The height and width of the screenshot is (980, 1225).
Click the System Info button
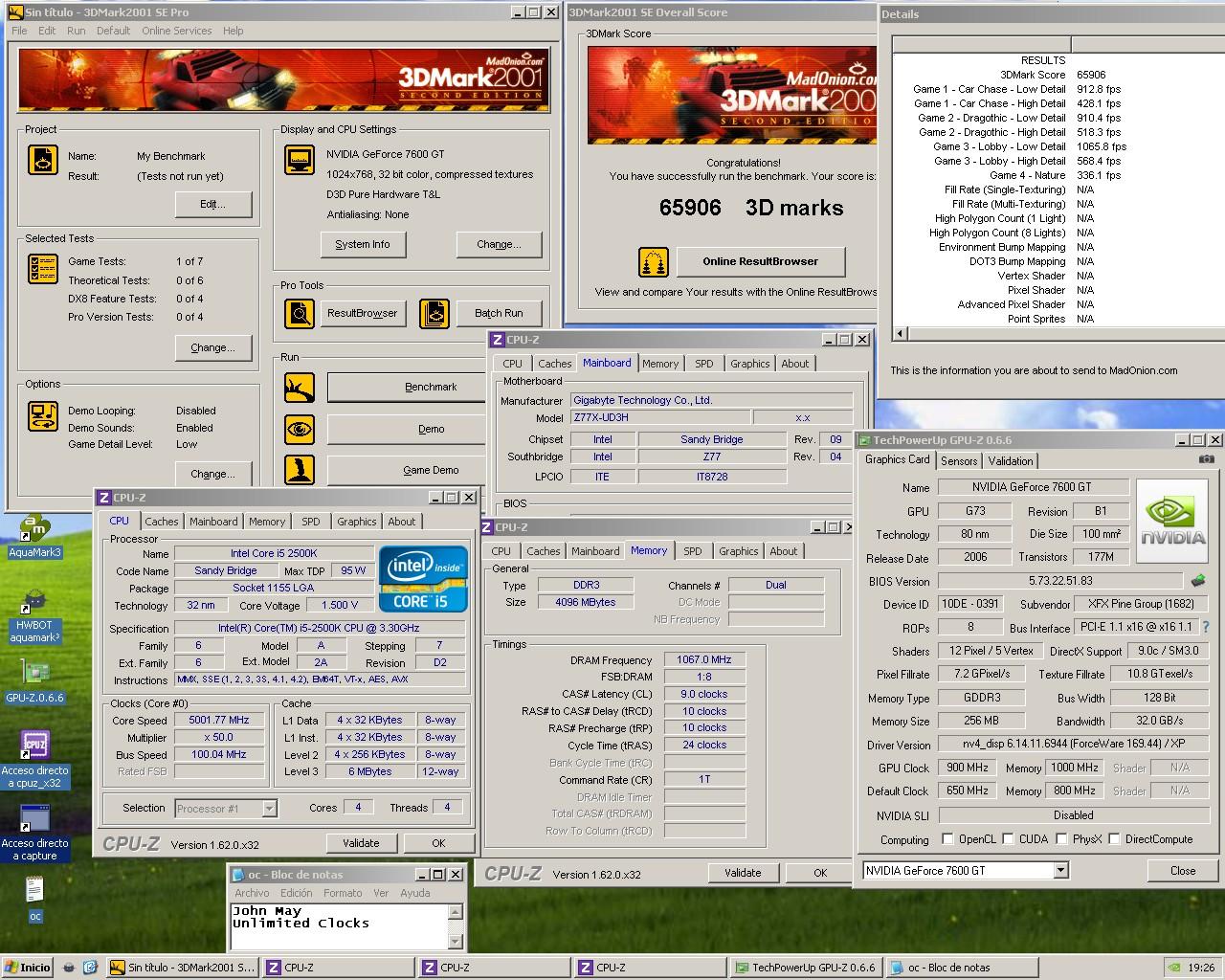tap(363, 244)
